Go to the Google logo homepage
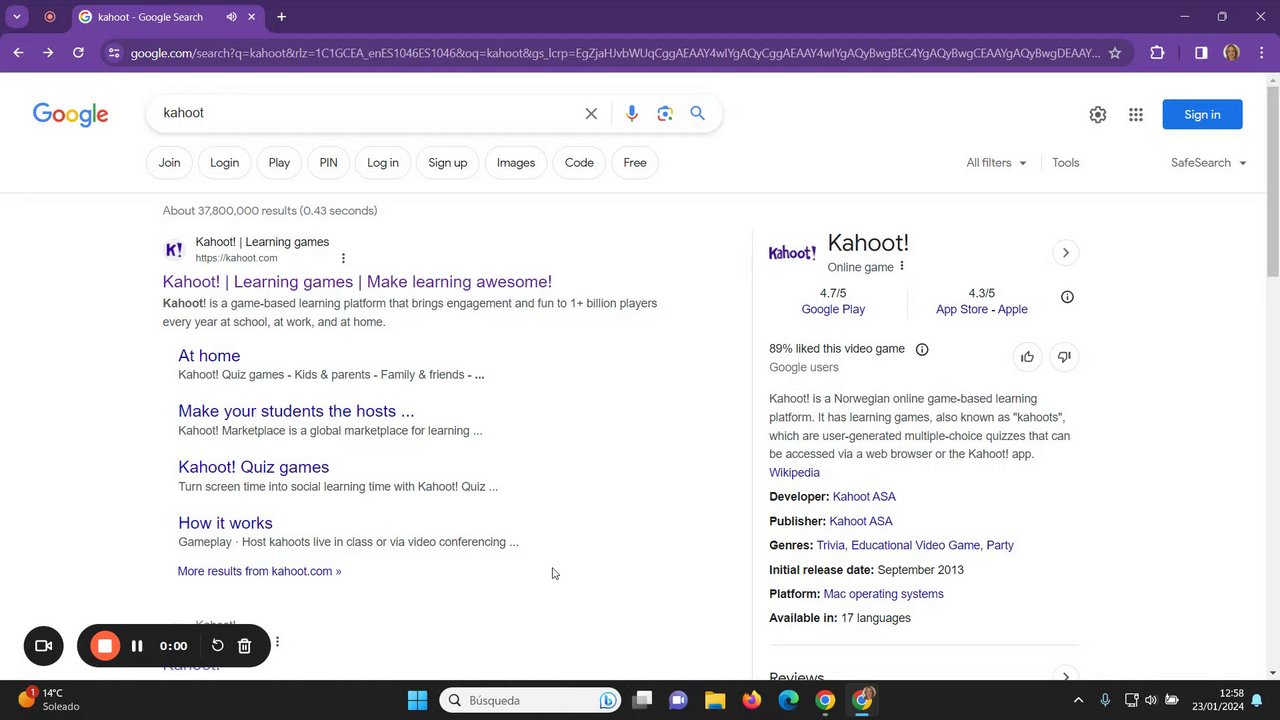1280x720 pixels. 70,114
